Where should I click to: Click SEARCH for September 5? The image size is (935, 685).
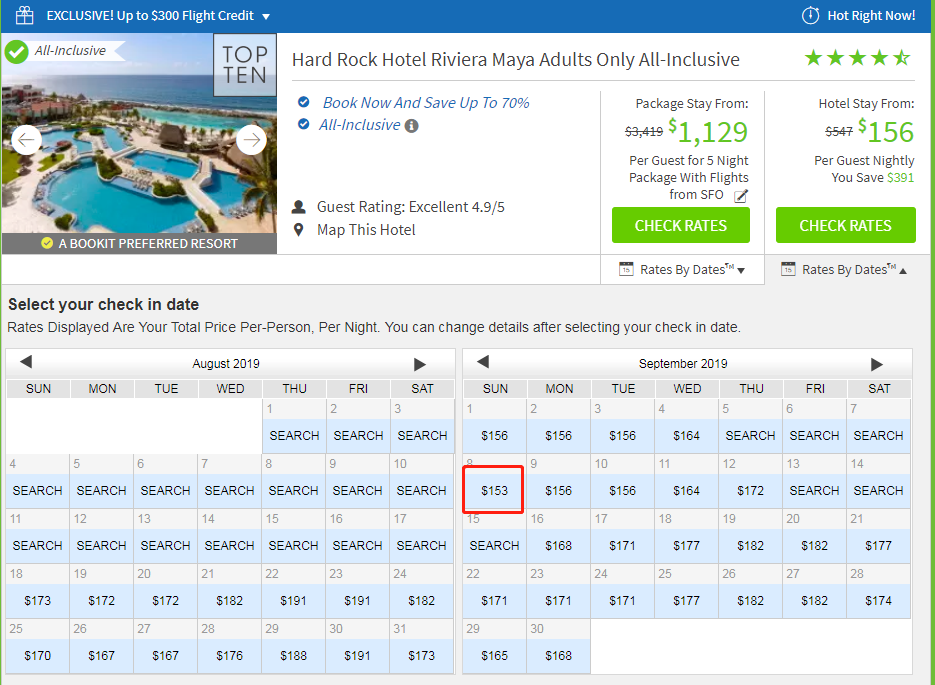pos(750,436)
